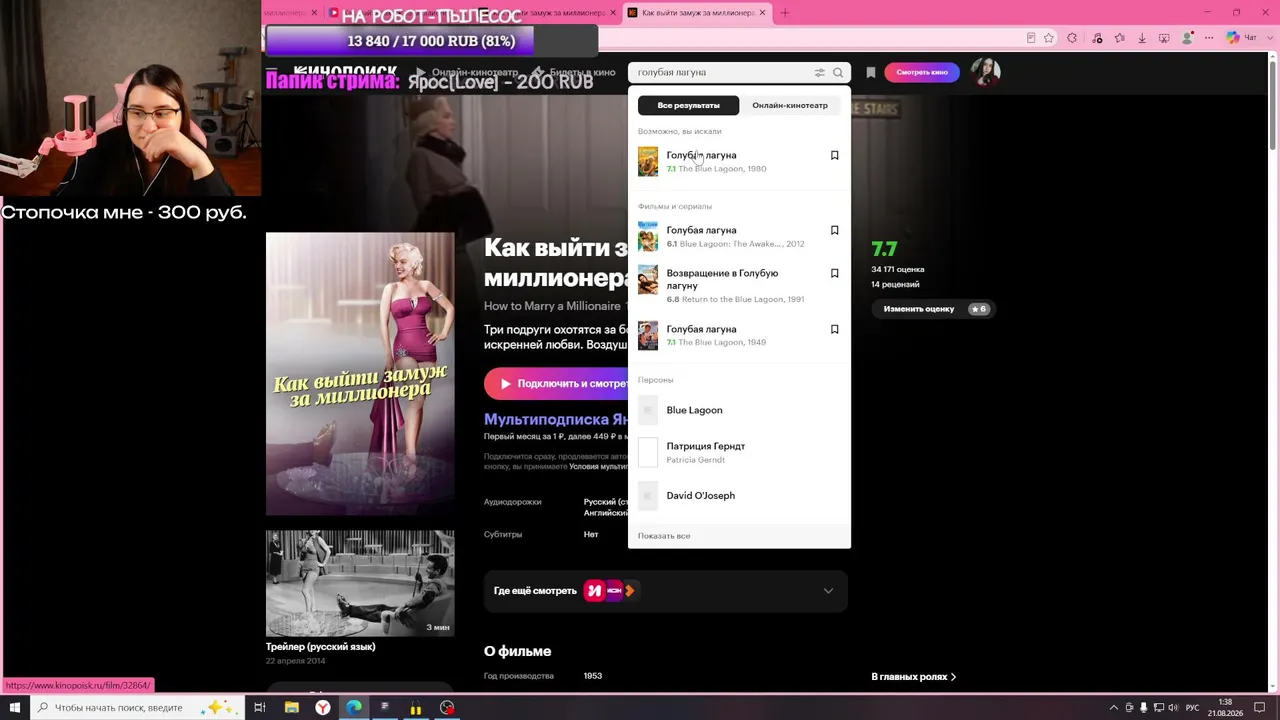Viewport: 1280px width, 720px height.
Task: Bookmark Возвращение в Голубую лагуну result
Action: [834, 273]
